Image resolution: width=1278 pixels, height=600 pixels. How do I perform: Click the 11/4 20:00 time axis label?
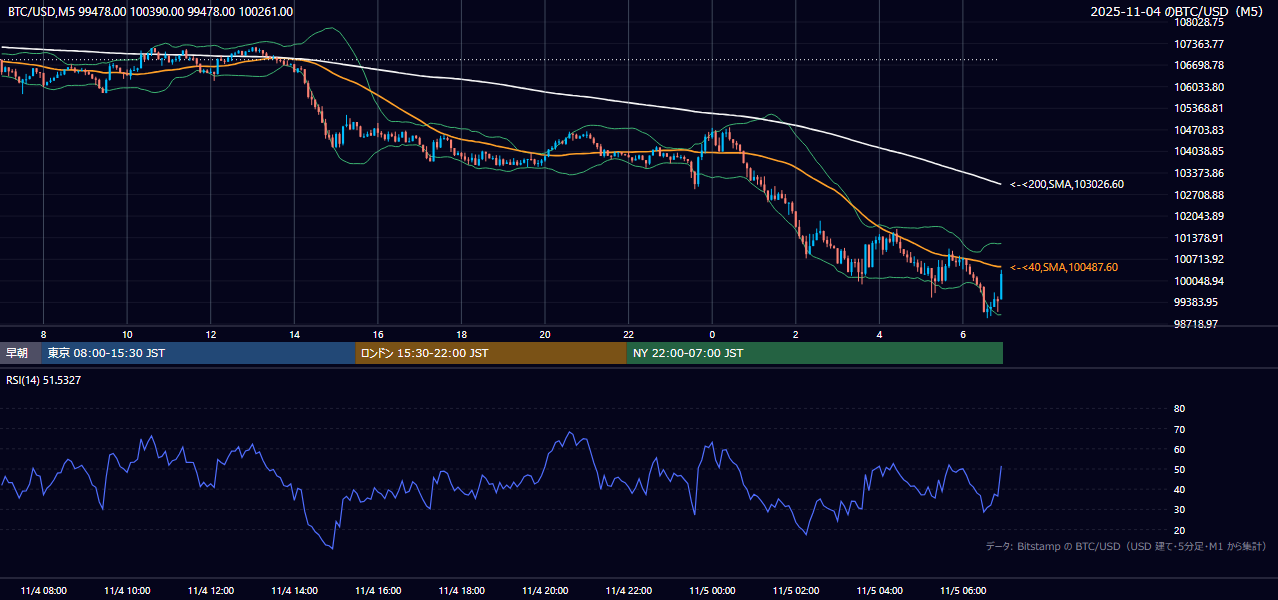tap(545, 591)
